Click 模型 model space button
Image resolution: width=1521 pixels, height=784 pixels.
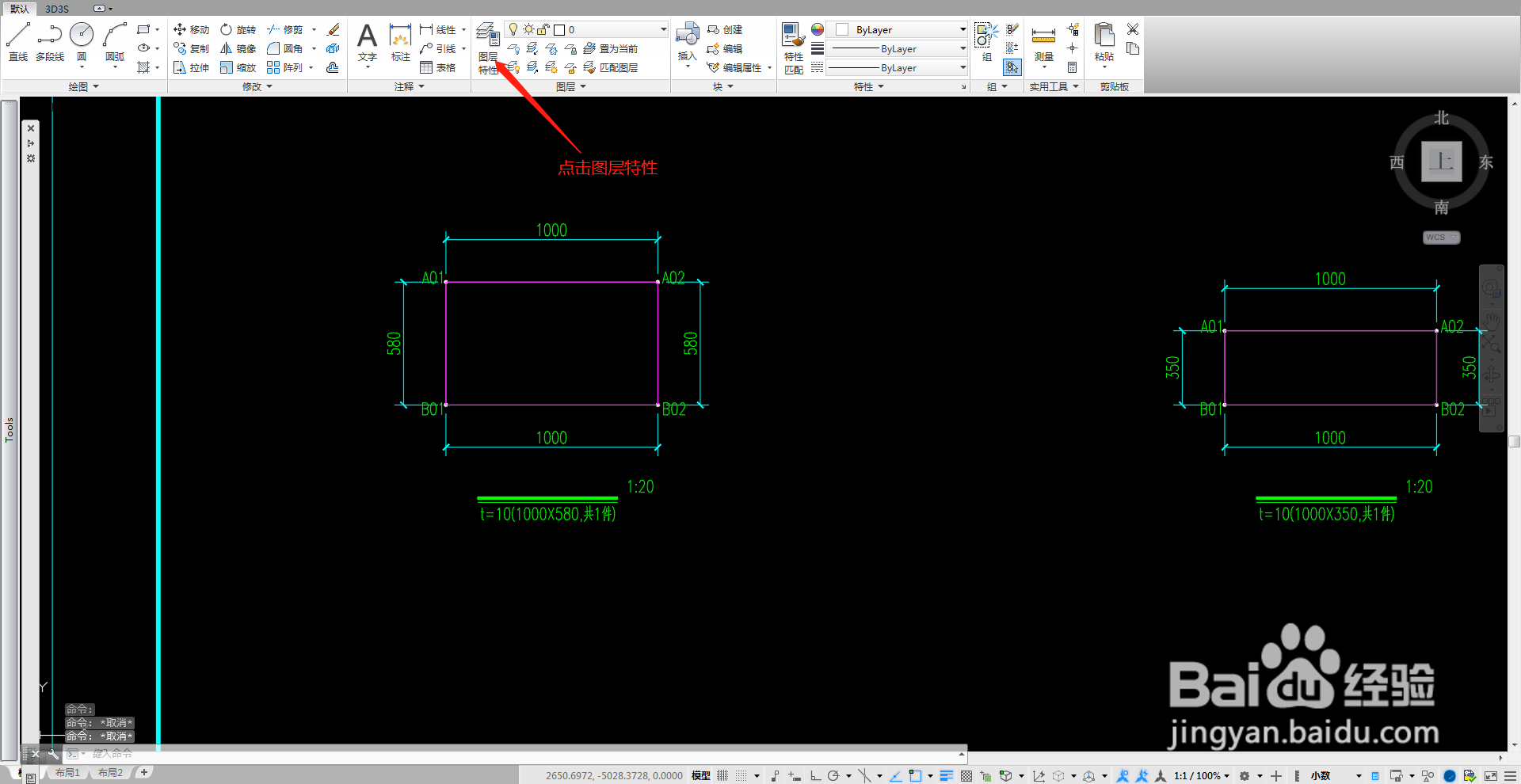tap(700, 775)
